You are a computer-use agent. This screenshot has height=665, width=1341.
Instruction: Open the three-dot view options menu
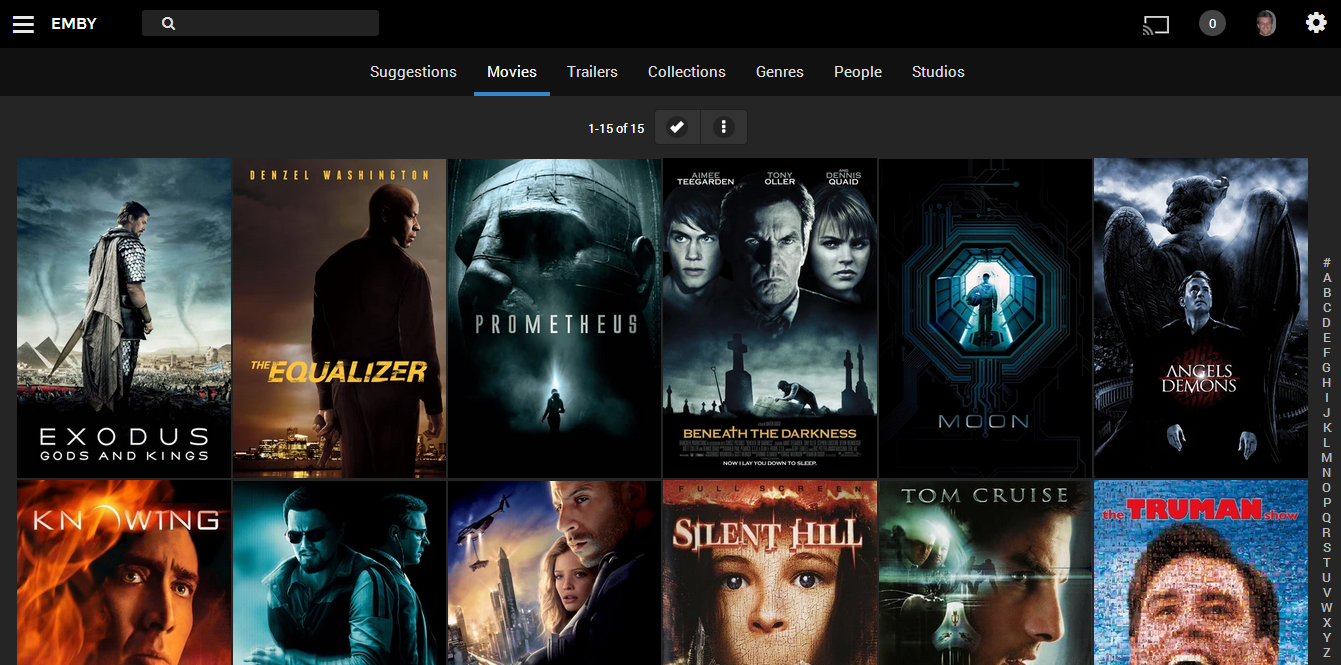point(724,127)
